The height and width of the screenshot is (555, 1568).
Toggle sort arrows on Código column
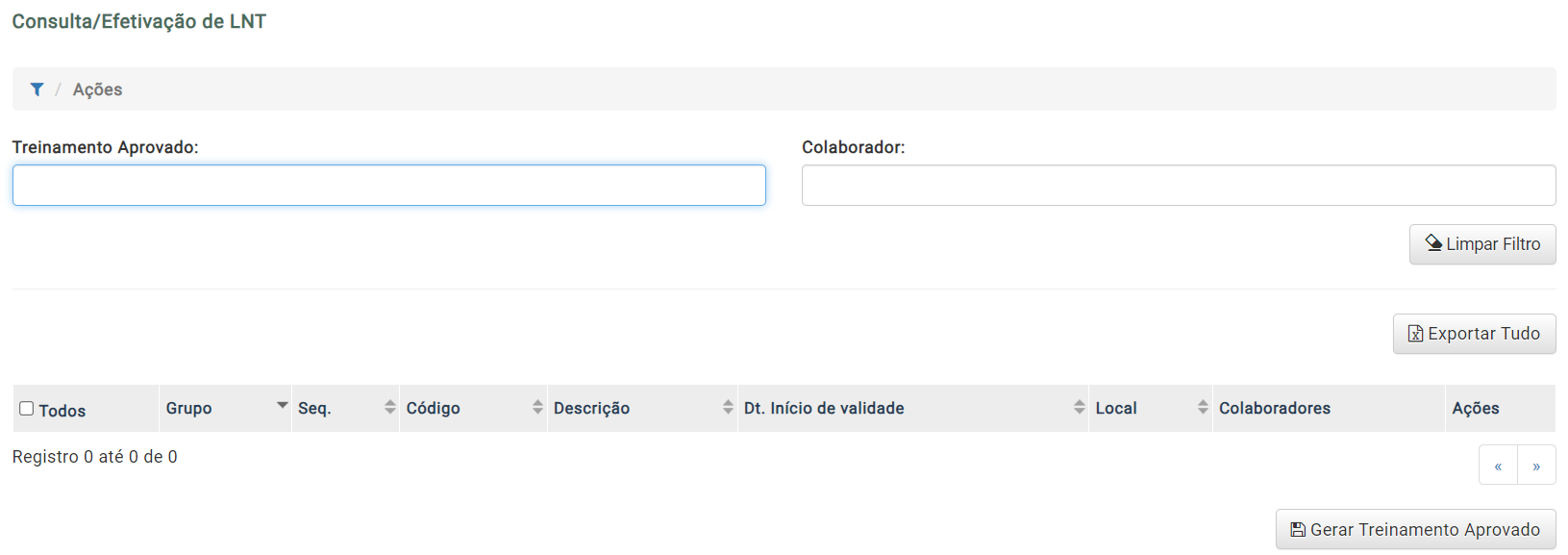pyautogui.click(x=537, y=407)
